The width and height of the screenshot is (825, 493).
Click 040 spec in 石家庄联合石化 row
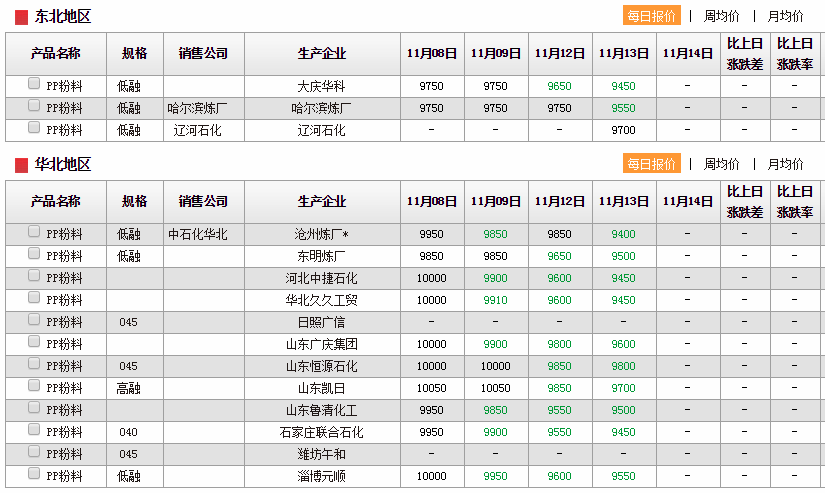tap(128, 432)
